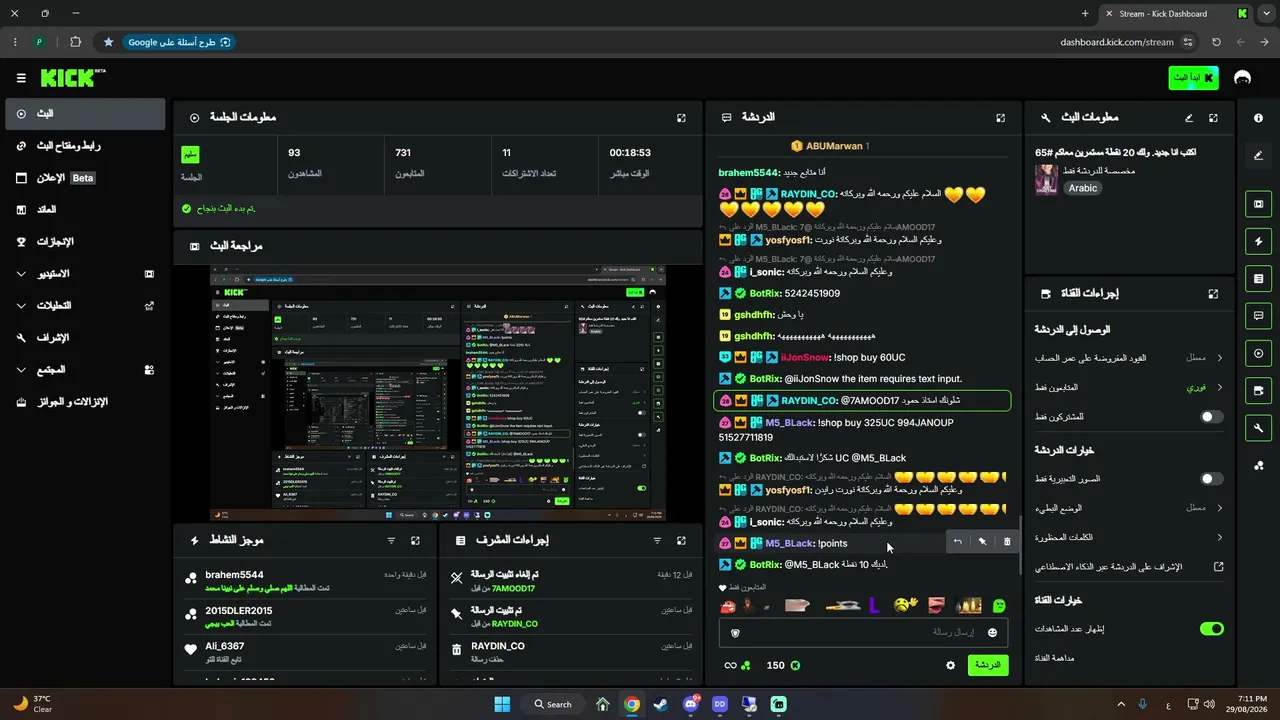Toggle the wrench widget in the right rail
Screen dimensions: 1280x720
coord(1258,428)
